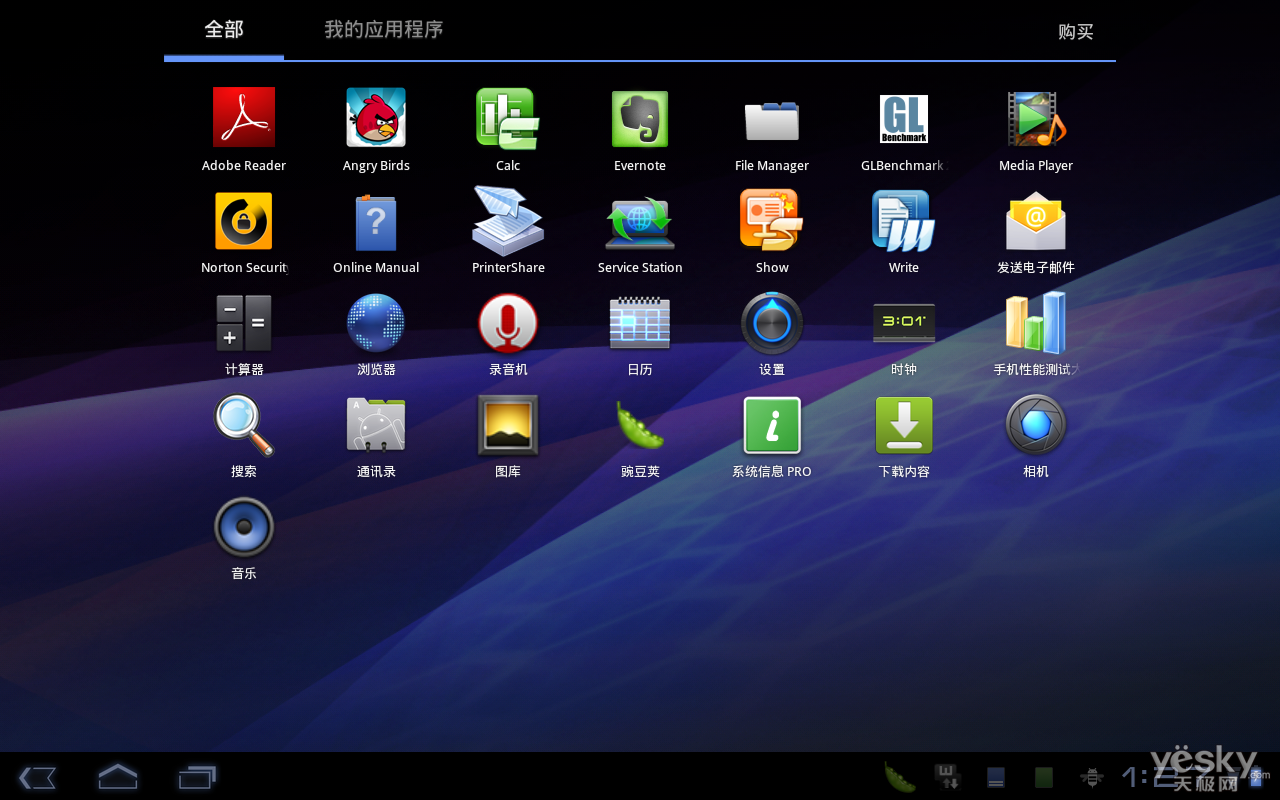This screenshot has height=800, width=1280.
Task: Tap the Home button in navigation bar
Action: point(117,776)
